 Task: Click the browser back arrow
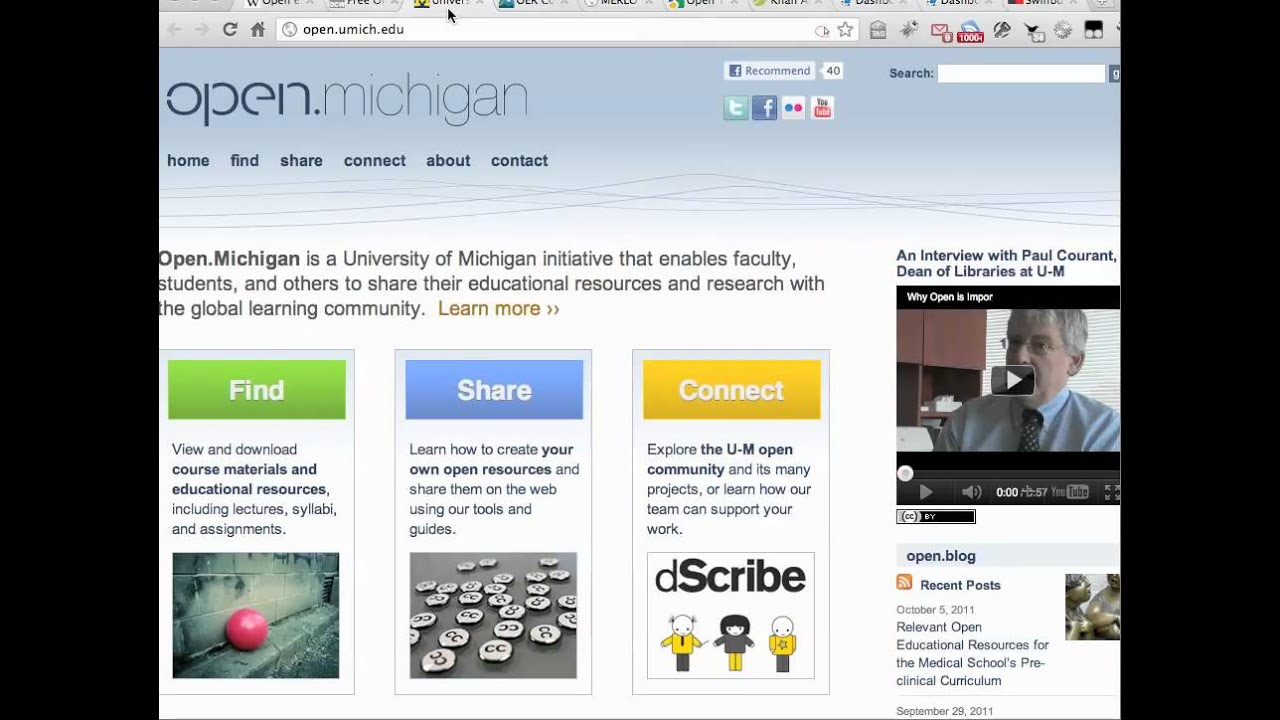click(x=175, y=29)
